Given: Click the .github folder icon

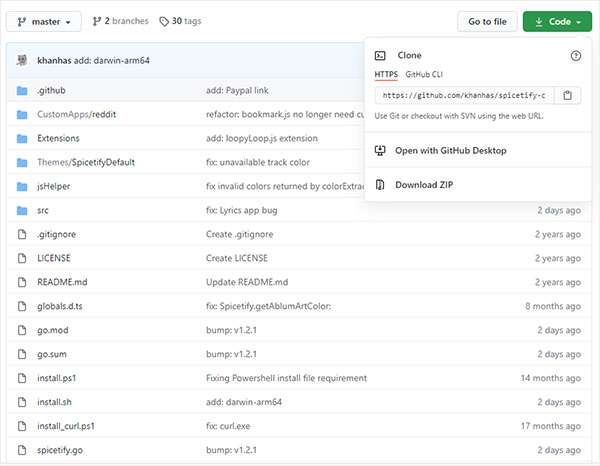Looking at the screenshot, I should pyautogui.click(x=22, y=91).
